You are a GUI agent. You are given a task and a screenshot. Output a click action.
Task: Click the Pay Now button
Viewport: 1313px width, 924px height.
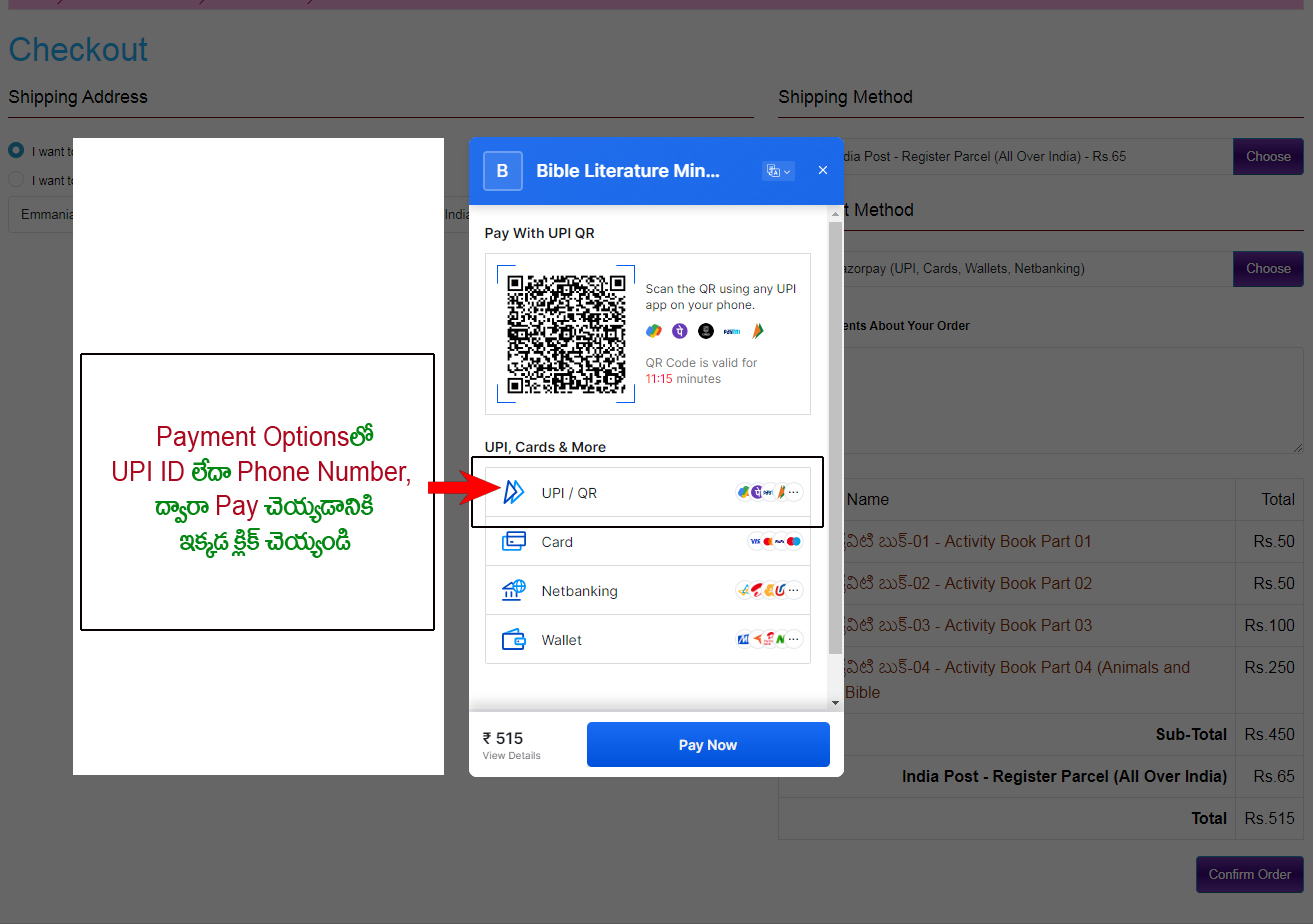coord(708,745)
